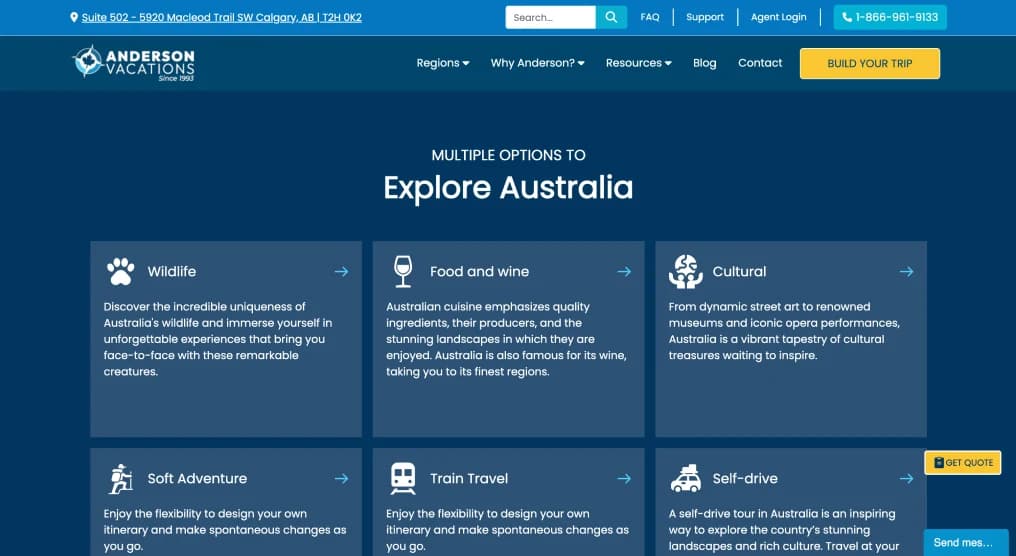This screenshot has width=1016, height=556.
Task: Click the Self-drive car icon
Action: click(x=686, y=479)
